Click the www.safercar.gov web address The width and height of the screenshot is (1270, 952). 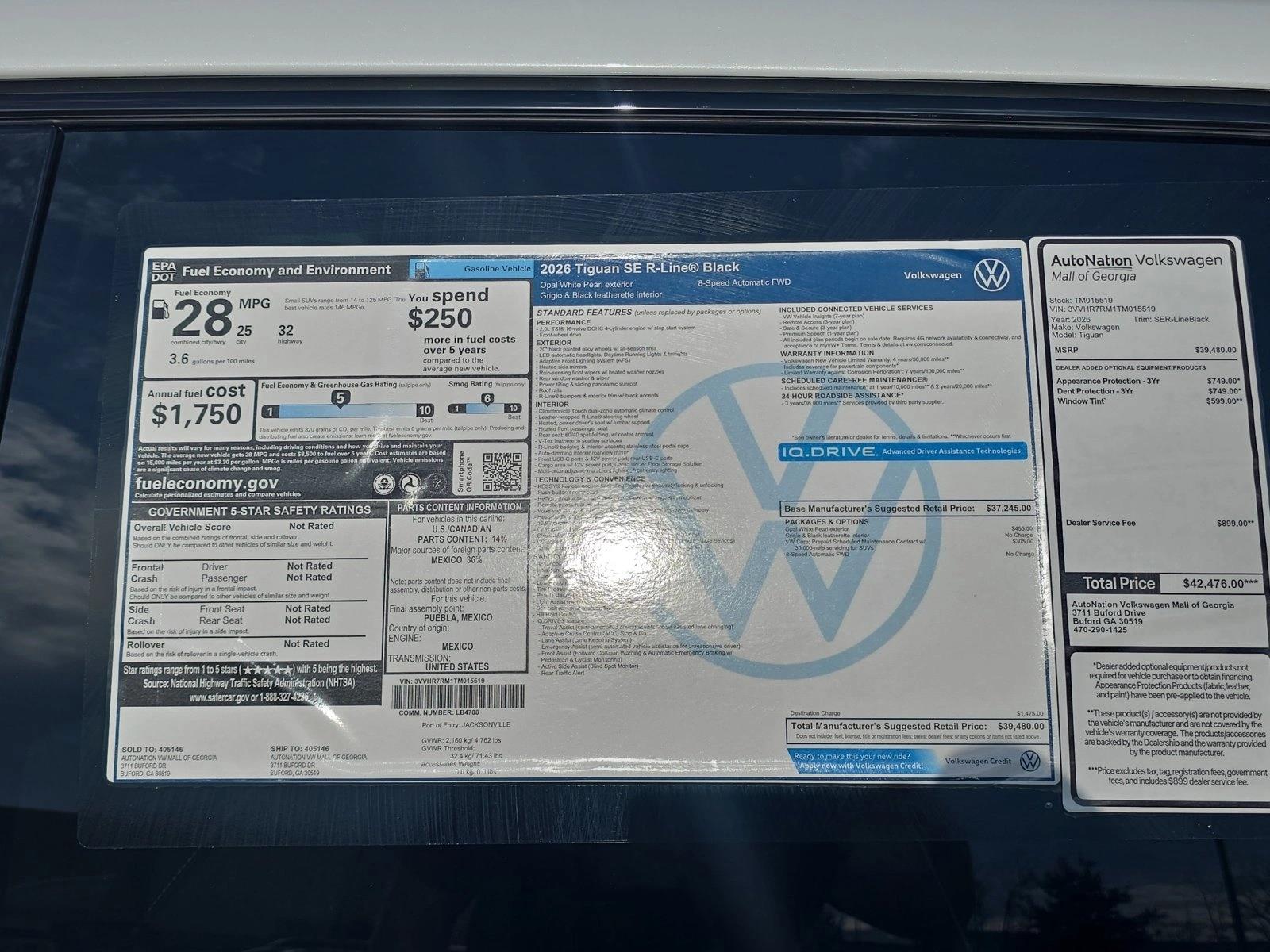click(x=220, y=697)
